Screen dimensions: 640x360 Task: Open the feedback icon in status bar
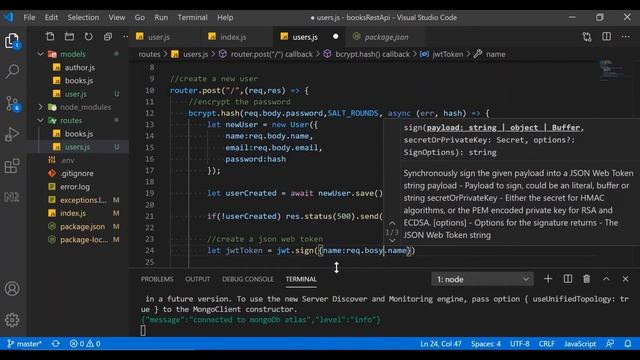(x=610, y=344)
